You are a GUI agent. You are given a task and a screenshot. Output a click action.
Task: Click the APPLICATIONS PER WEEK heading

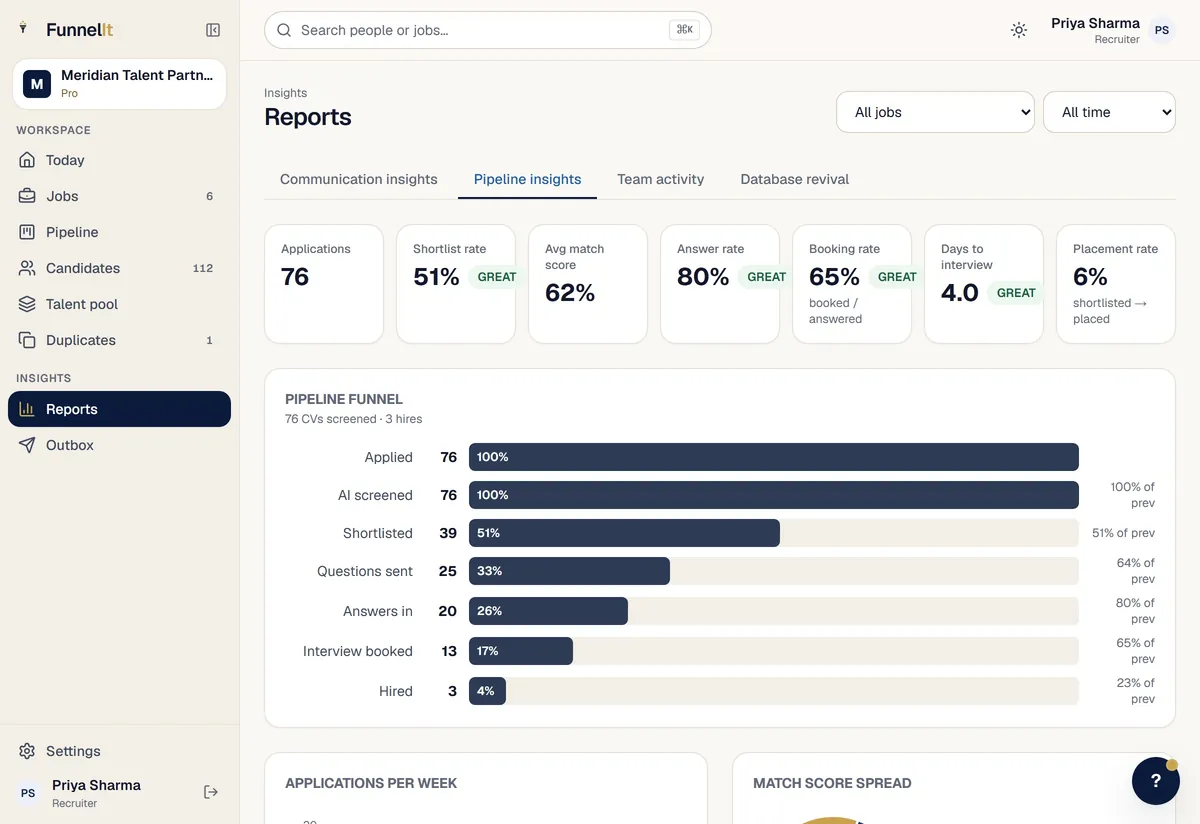[371, 783]
